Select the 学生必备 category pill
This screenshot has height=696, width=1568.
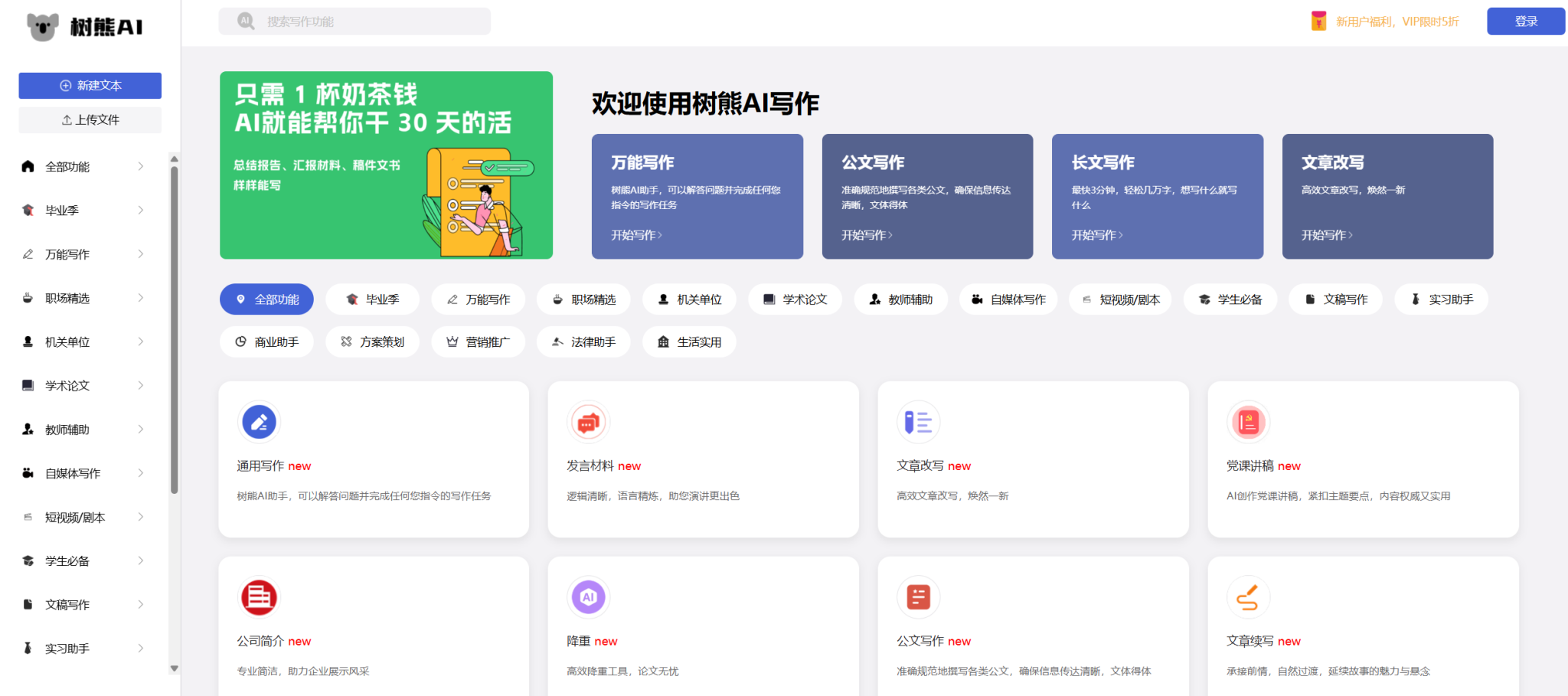click(1230, 299)
